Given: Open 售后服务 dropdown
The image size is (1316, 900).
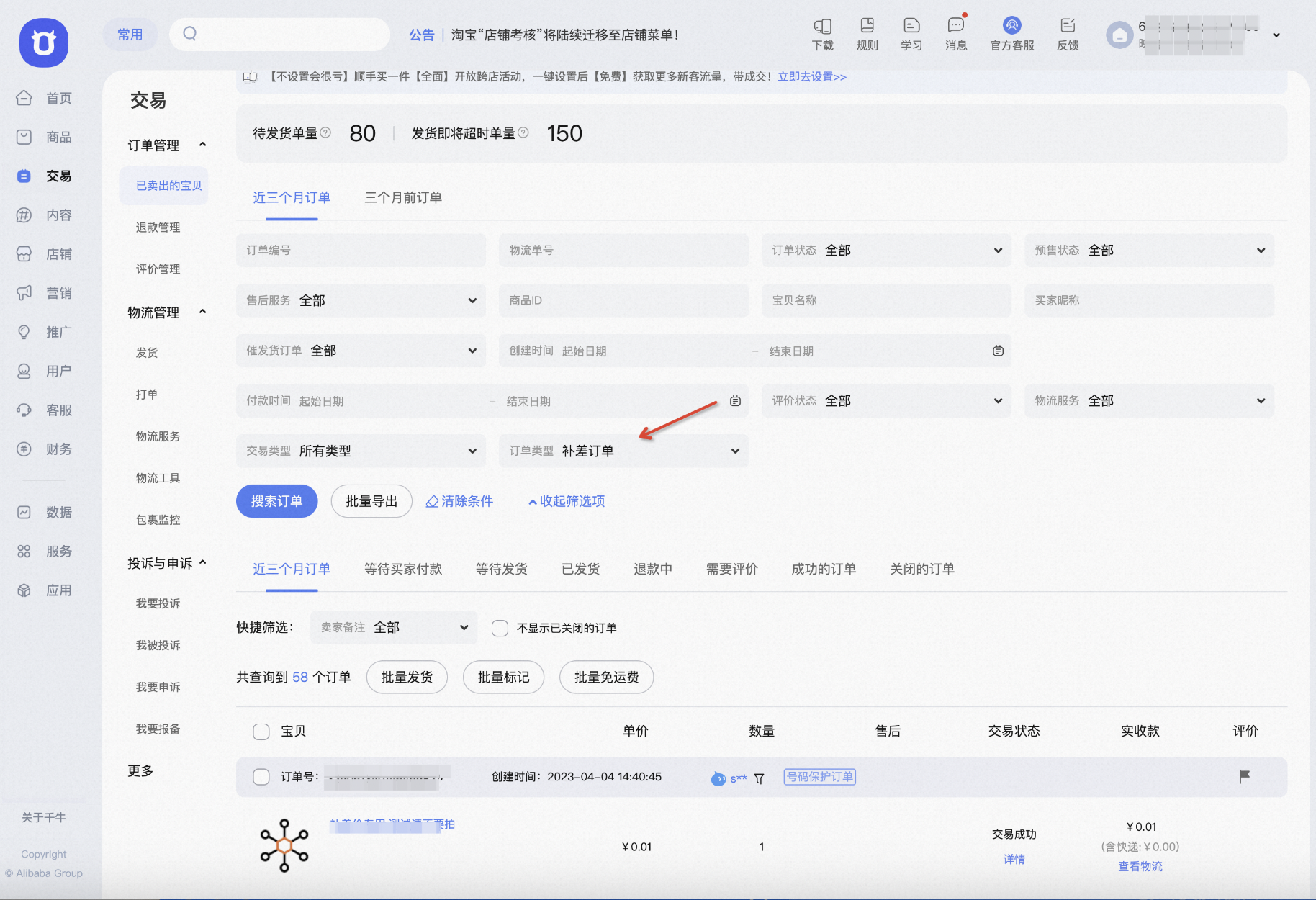Looking at the screenshot, I should tap(361, 300).
